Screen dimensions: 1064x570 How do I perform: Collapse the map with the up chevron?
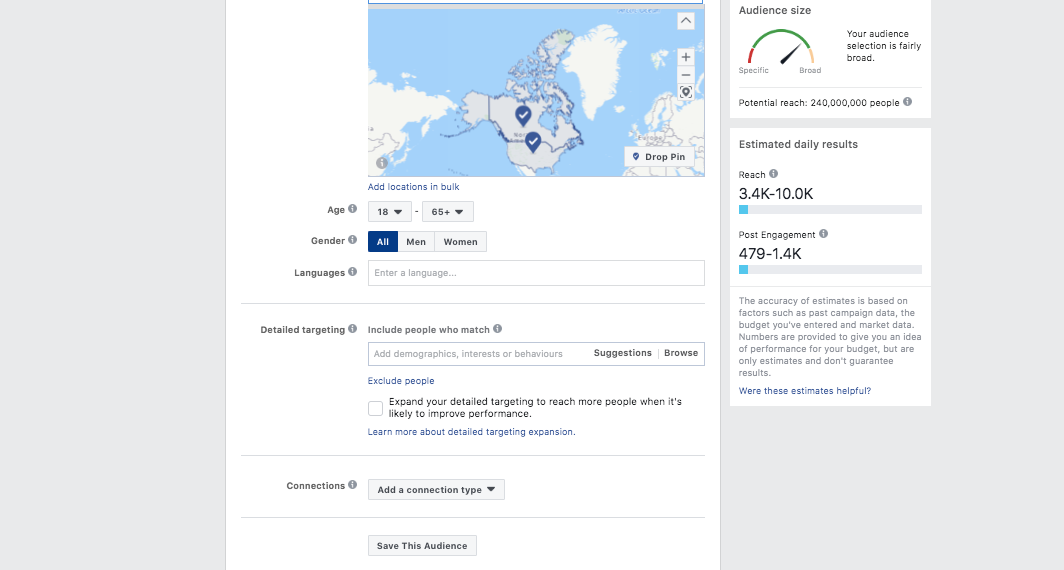(x=685, y=21)
